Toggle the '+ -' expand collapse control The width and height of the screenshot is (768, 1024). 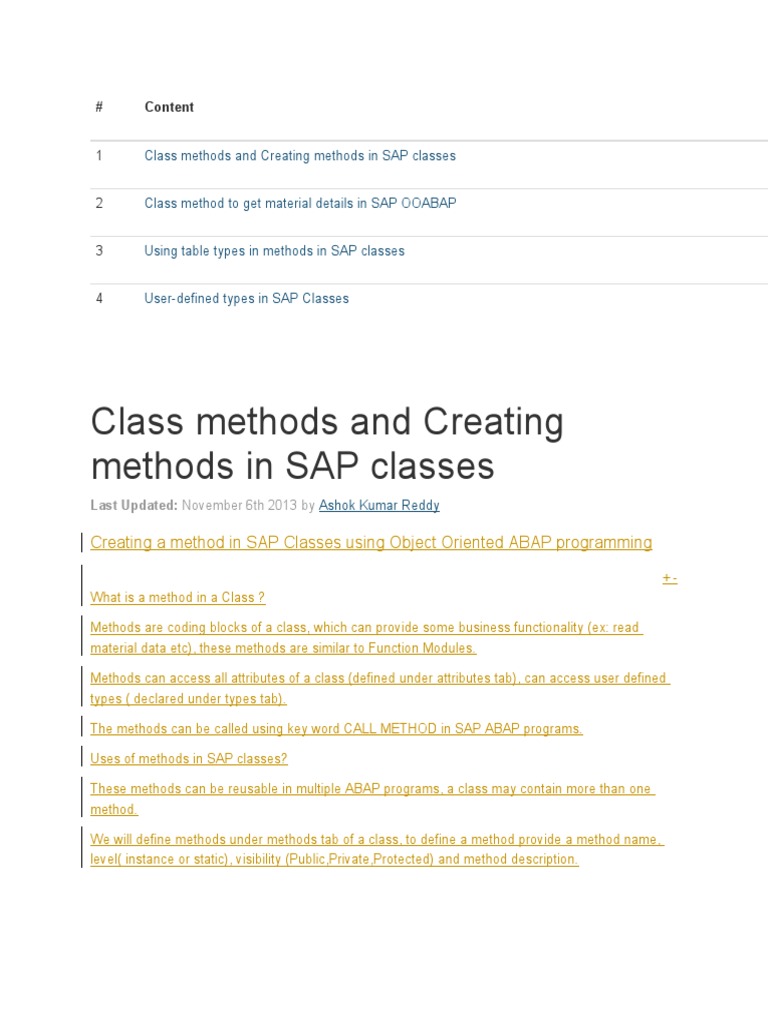669,579
